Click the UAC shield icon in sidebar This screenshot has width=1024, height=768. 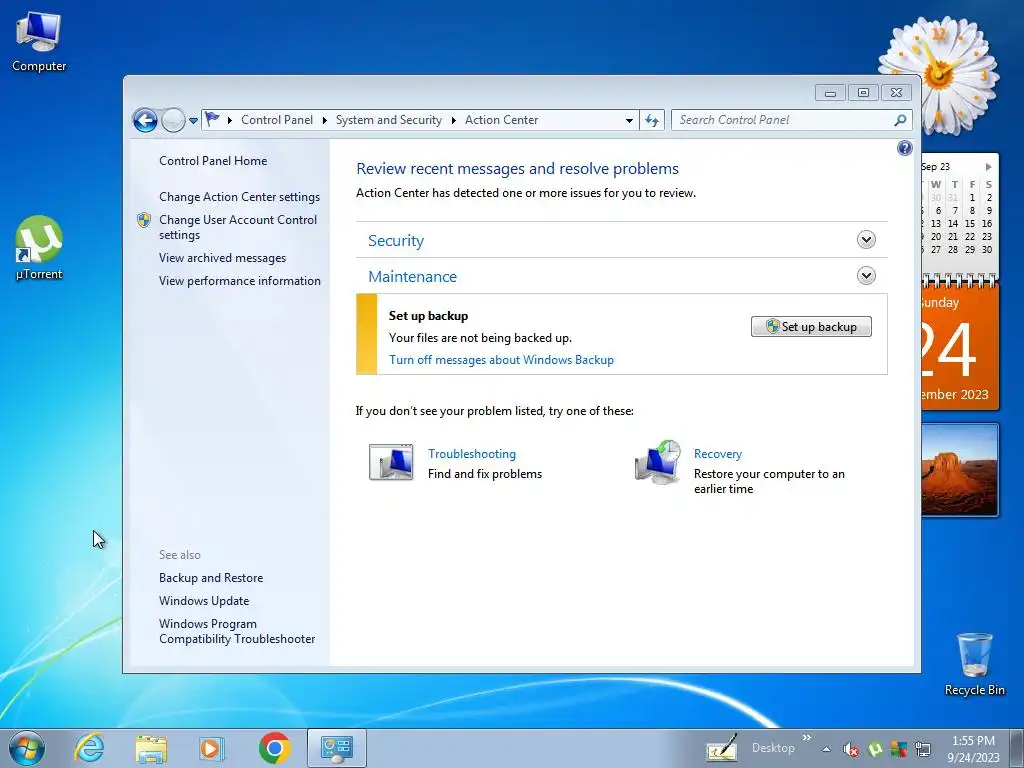click(144, 220)
